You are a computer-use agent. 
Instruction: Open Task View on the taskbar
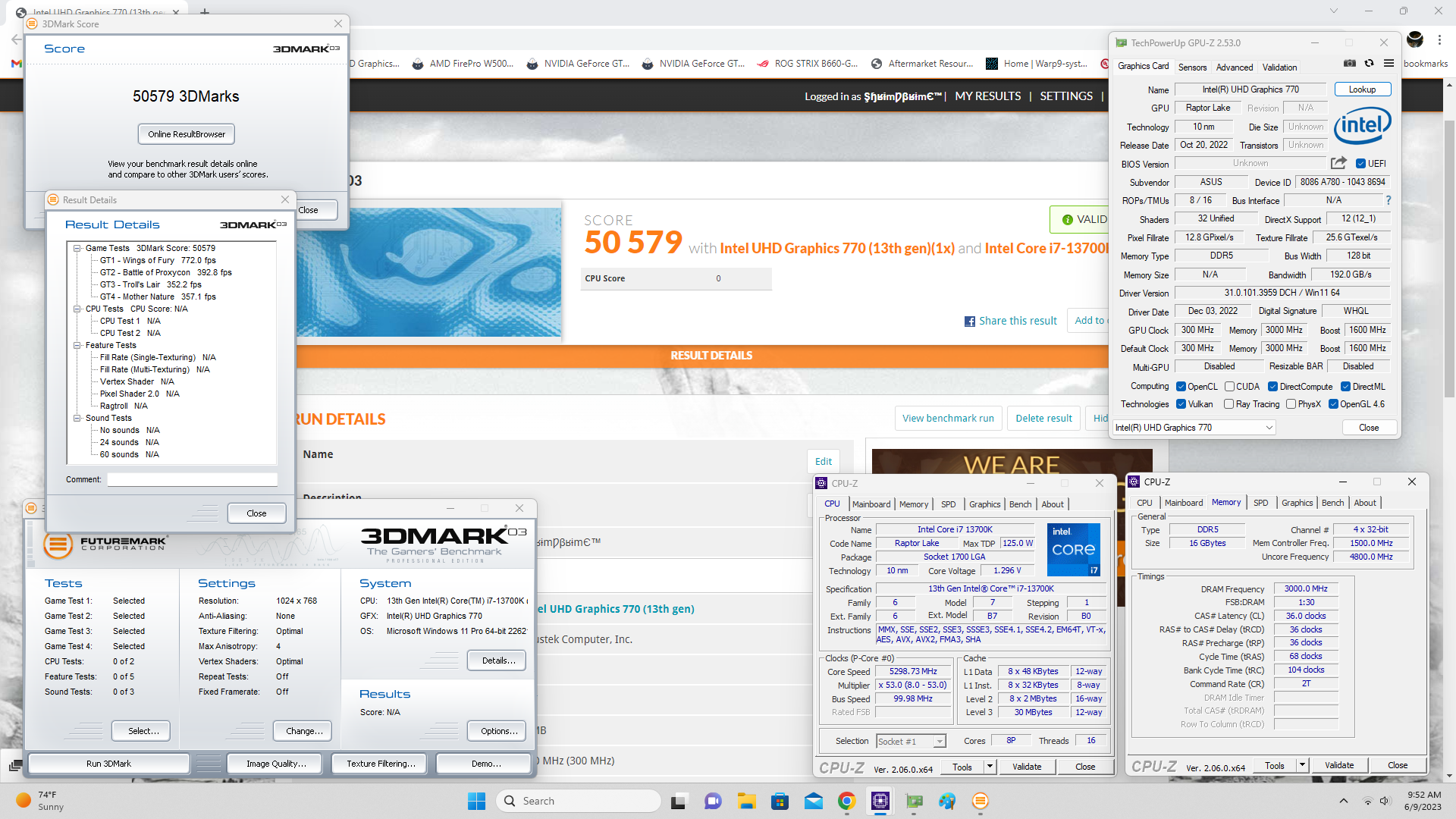point(679,801)
